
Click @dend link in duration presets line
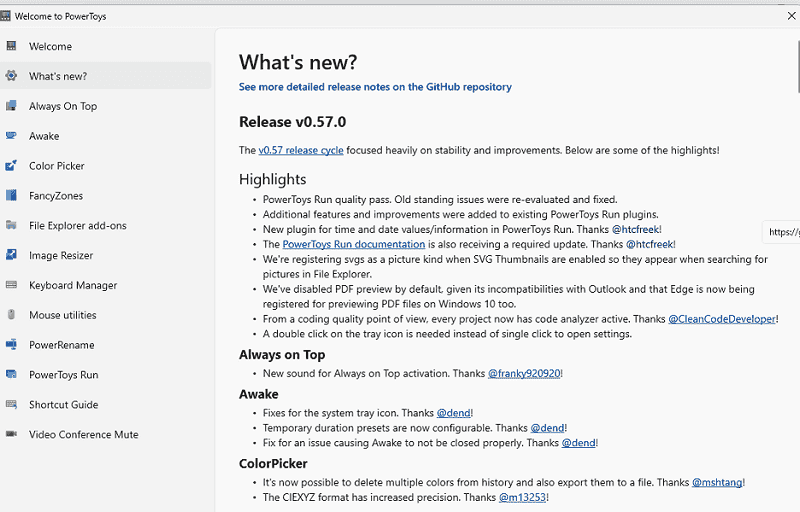[x=547, y=427]
